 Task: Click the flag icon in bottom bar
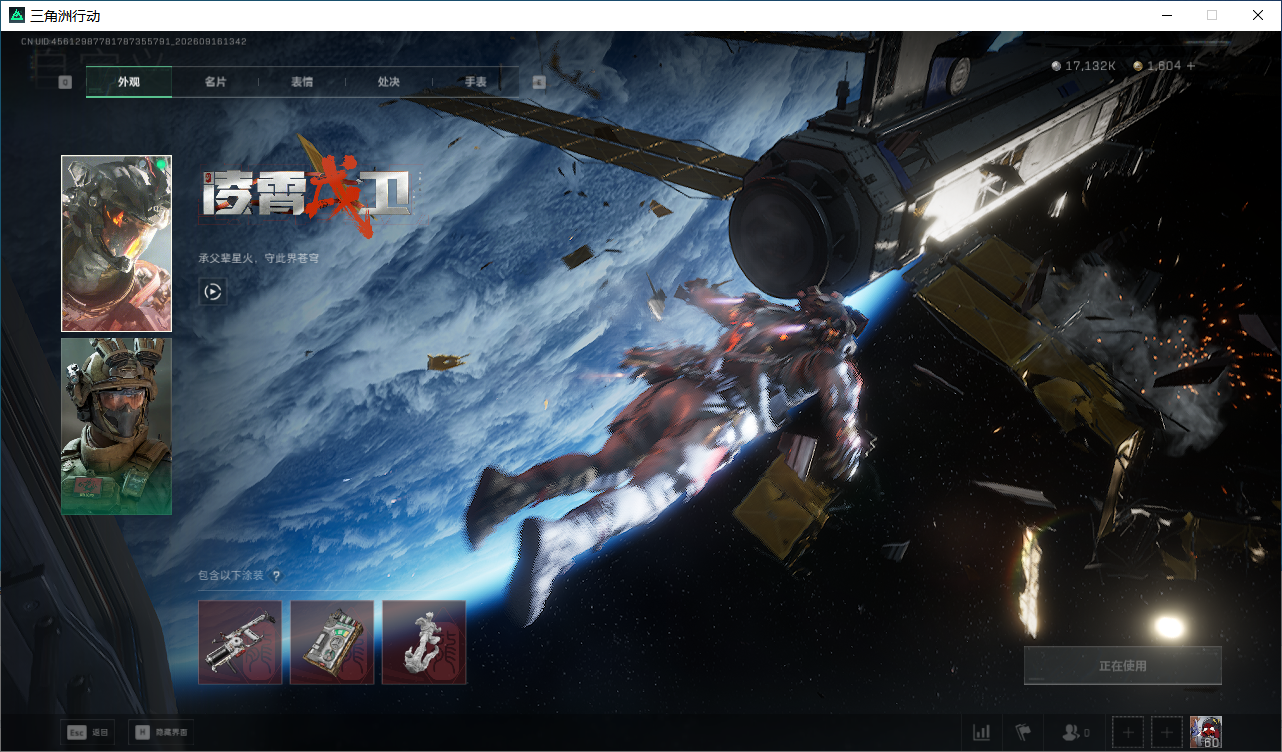tap(1023, 733)
